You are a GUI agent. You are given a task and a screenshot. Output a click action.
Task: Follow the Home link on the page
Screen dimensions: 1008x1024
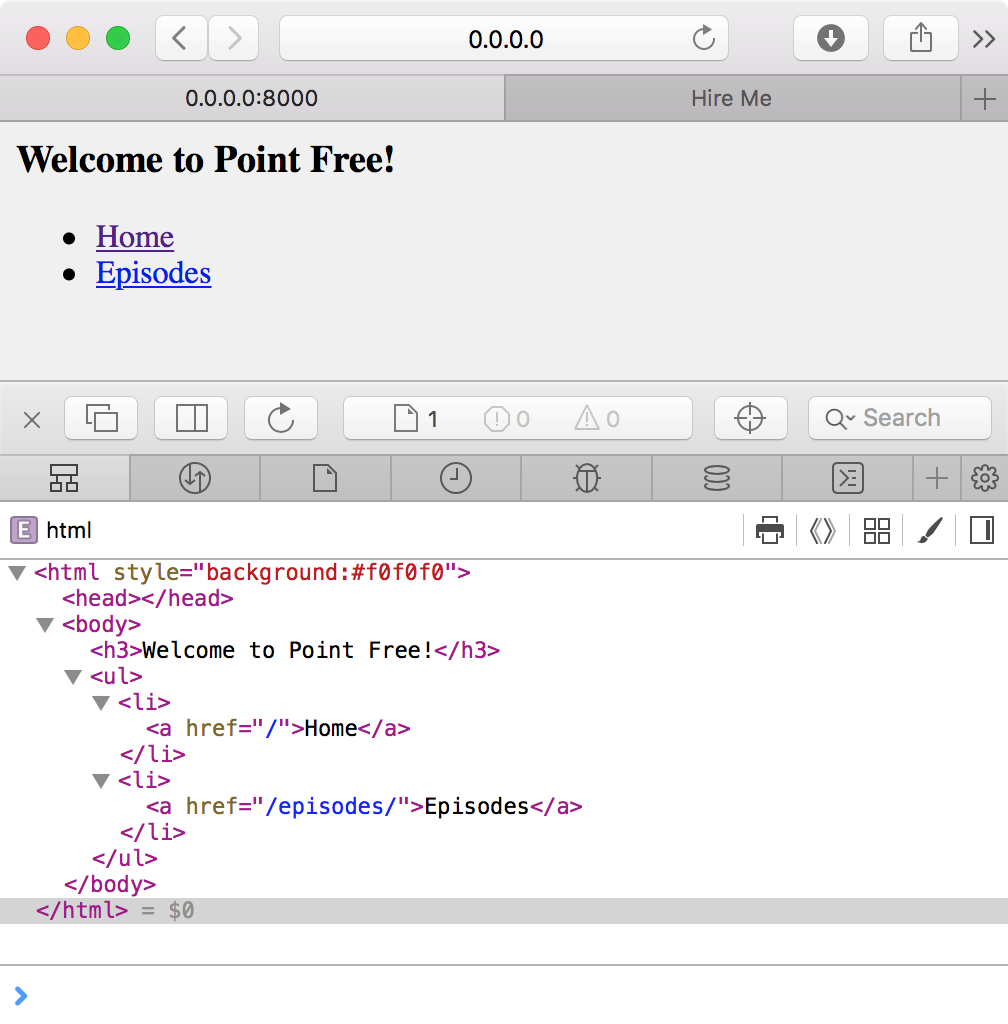tap(135, 236)
